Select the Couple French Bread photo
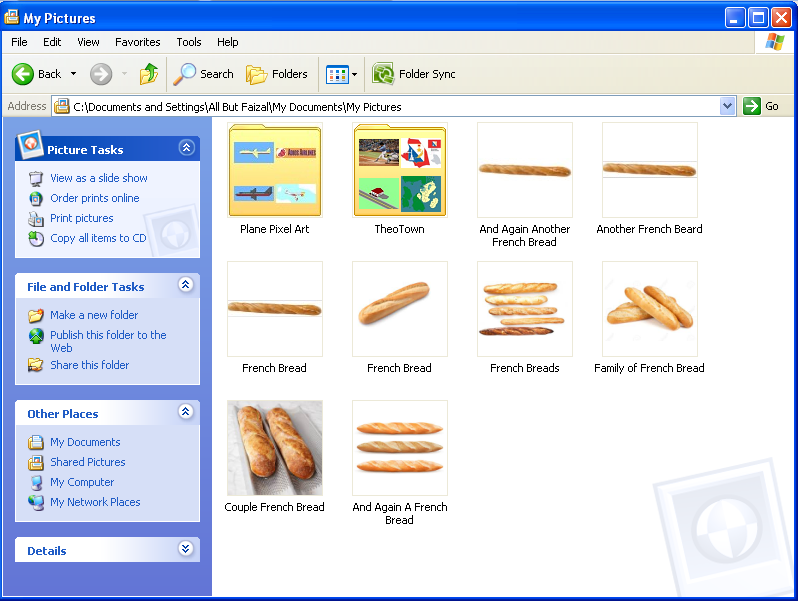Viewport: 798px width, 601px height. [x=275, y=448]
